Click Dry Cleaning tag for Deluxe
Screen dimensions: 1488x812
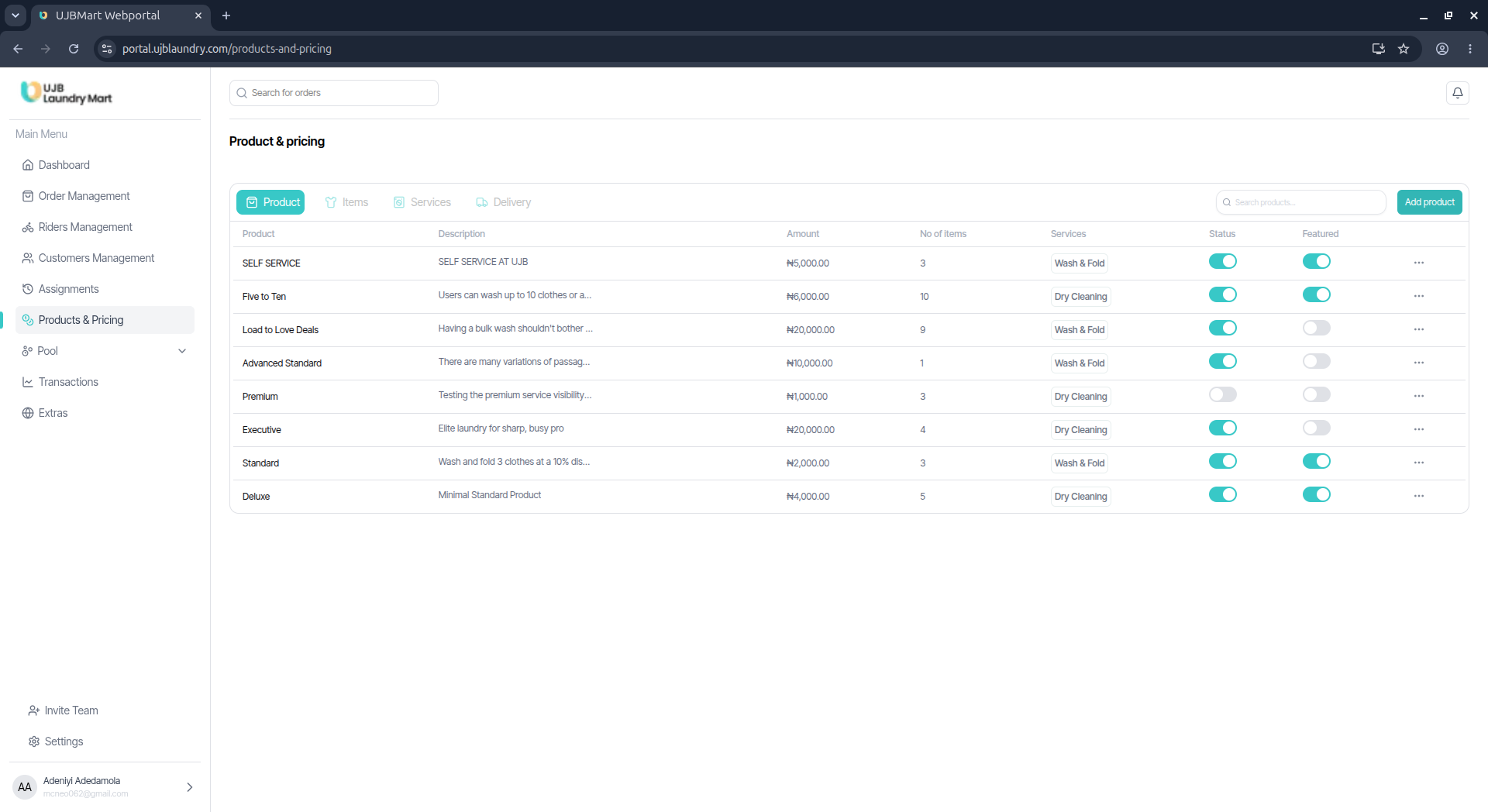[x=1080, y=497]
